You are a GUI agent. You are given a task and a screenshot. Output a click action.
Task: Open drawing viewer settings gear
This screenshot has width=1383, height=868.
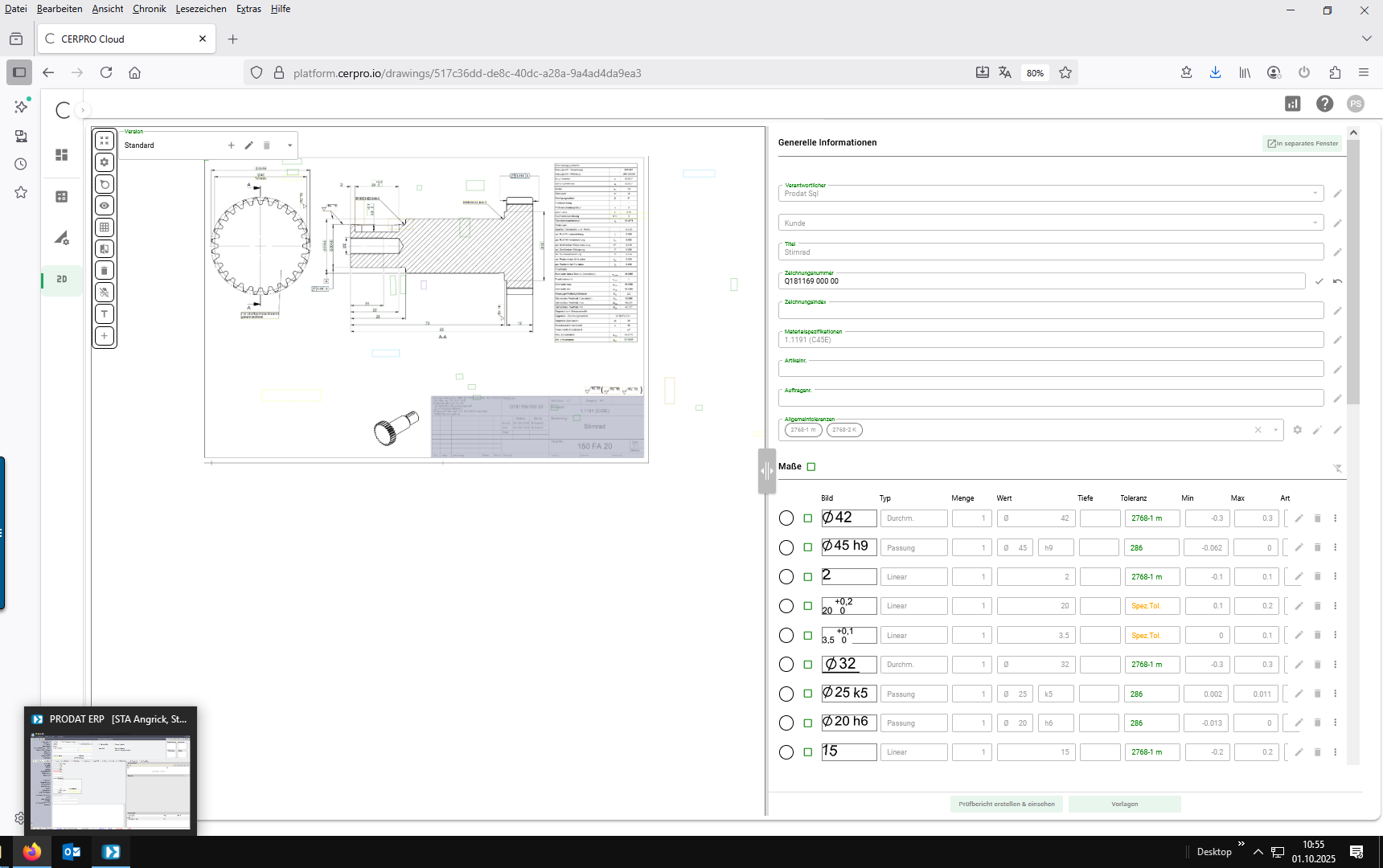coord(105,162)
